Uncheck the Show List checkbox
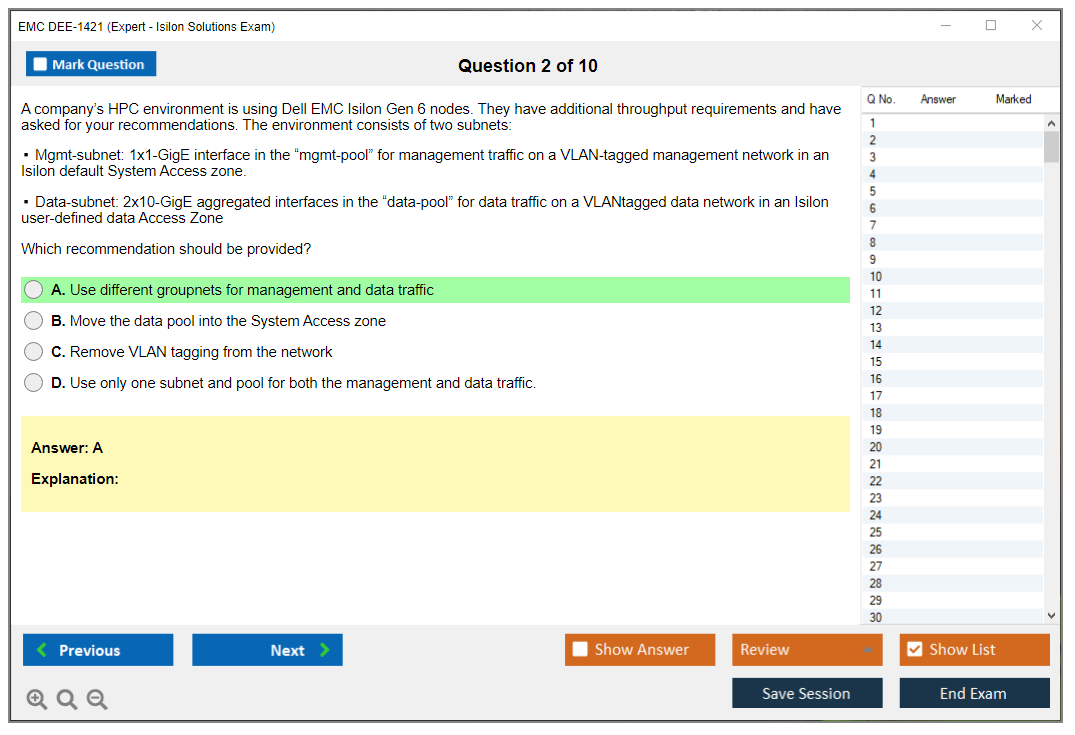This screenshot has height=735, width=1075. (914, 650)
